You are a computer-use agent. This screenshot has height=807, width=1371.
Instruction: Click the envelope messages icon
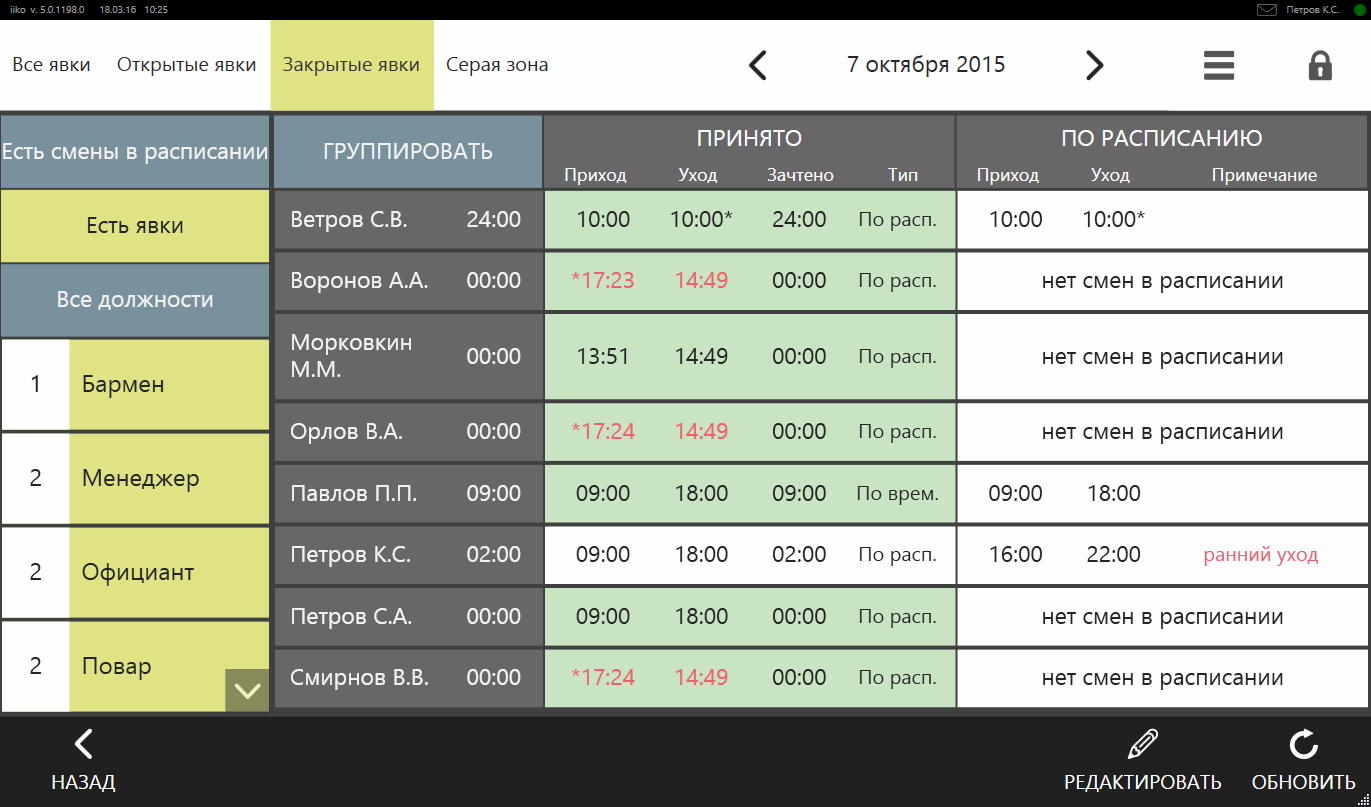point(1267,10)
